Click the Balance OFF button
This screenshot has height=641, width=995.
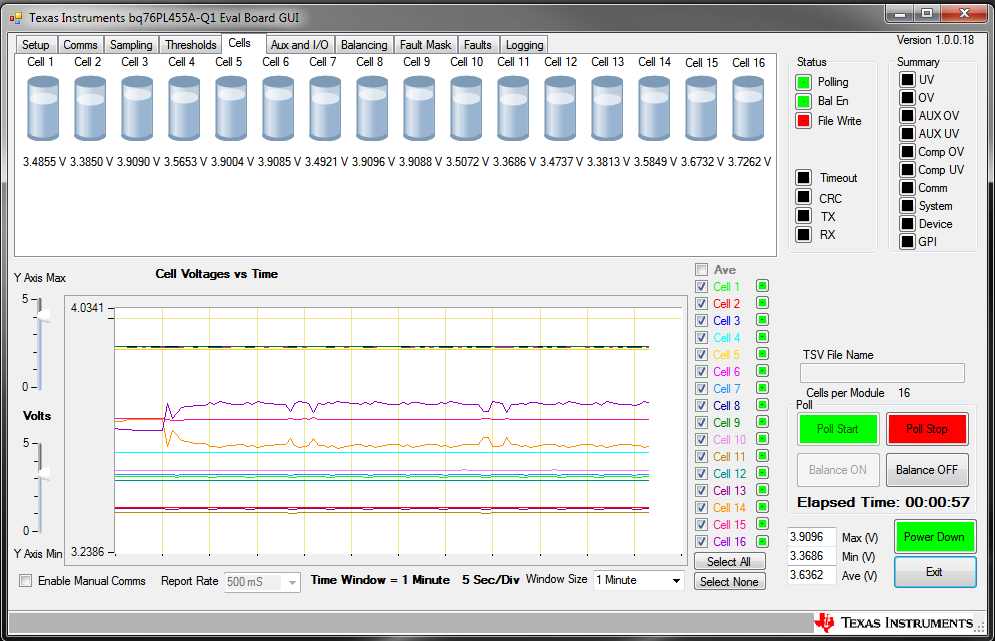(x=926, y=470)
